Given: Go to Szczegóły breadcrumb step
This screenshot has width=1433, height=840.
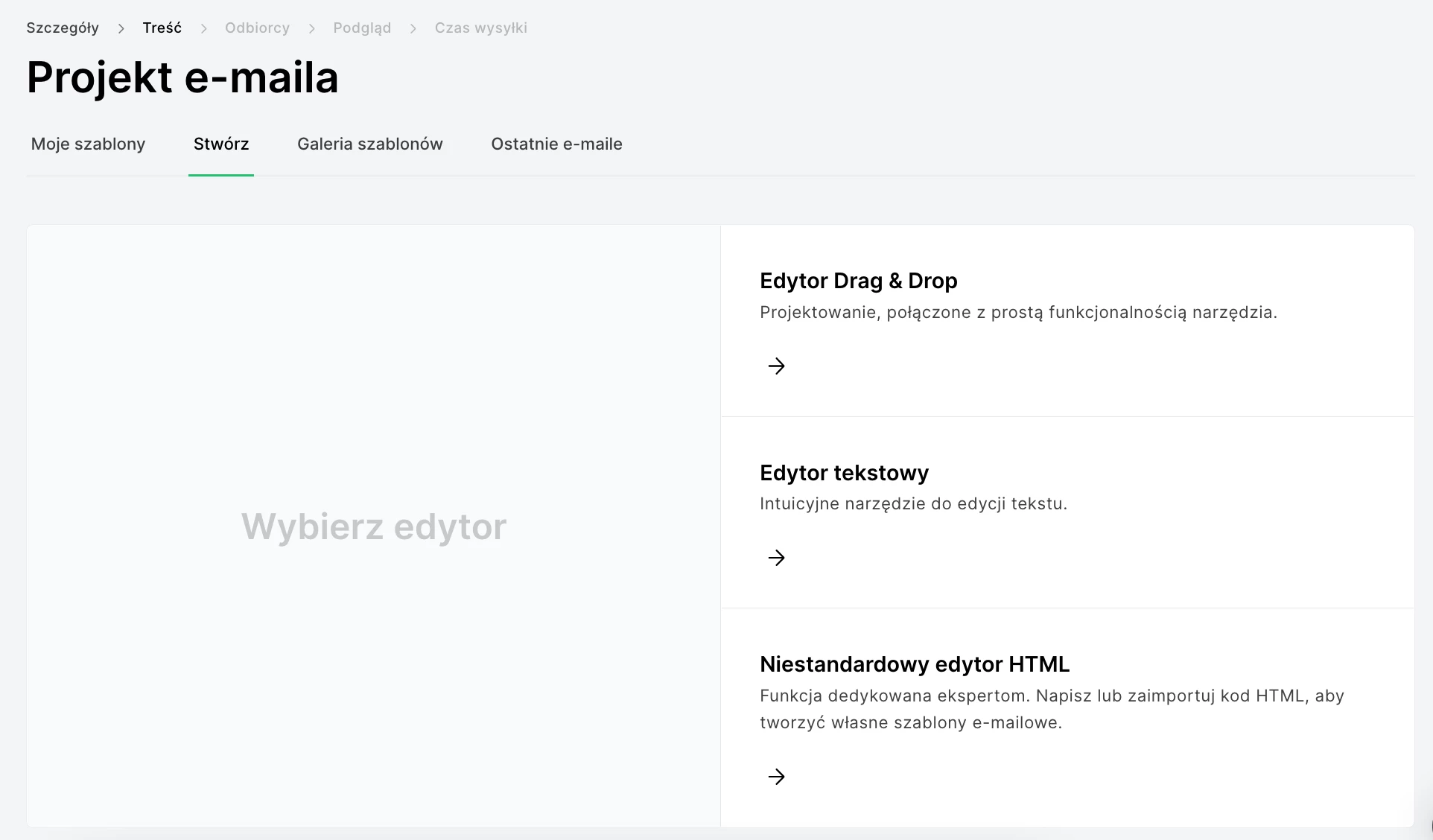Looking at the screenshot, I should tap(63, 28).
